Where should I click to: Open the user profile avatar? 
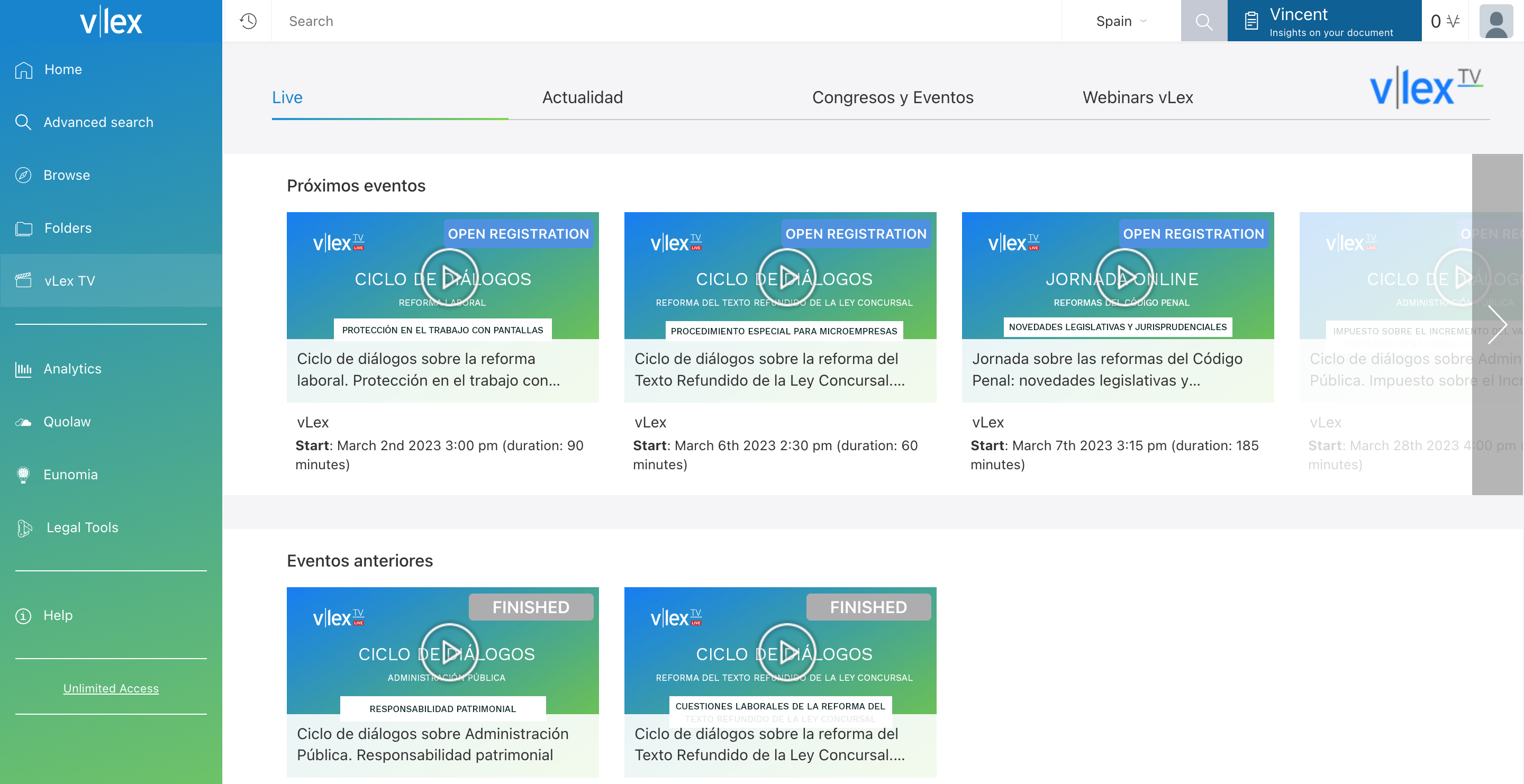click(1495, 21)
